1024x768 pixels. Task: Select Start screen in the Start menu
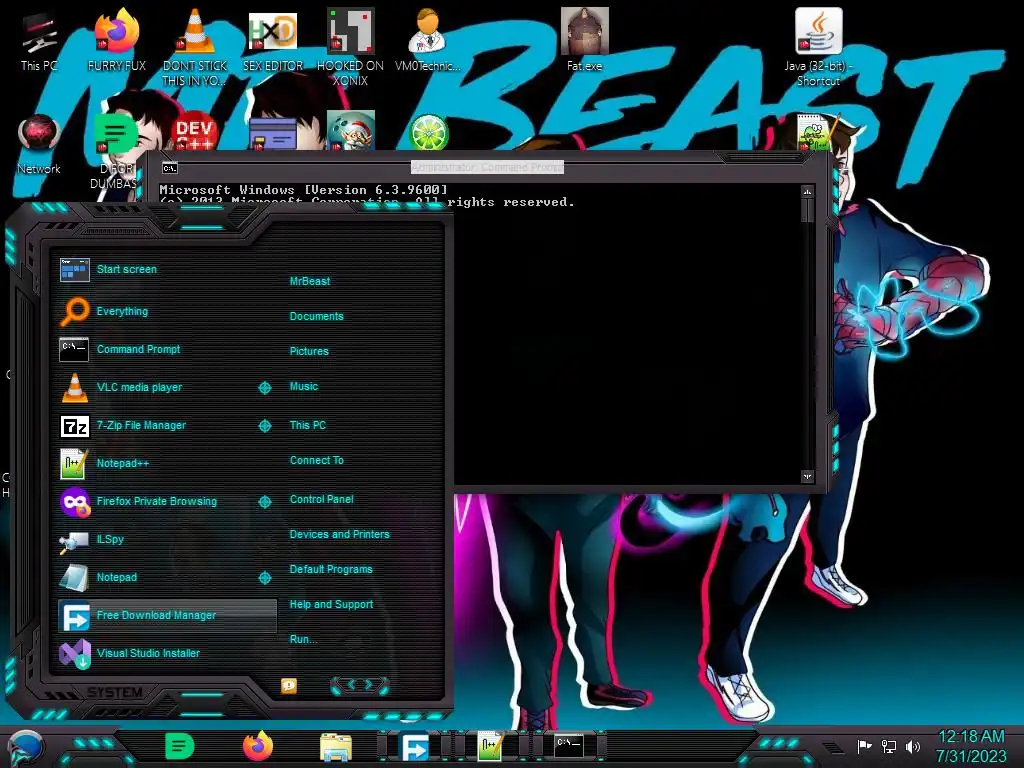coord(167,269)
